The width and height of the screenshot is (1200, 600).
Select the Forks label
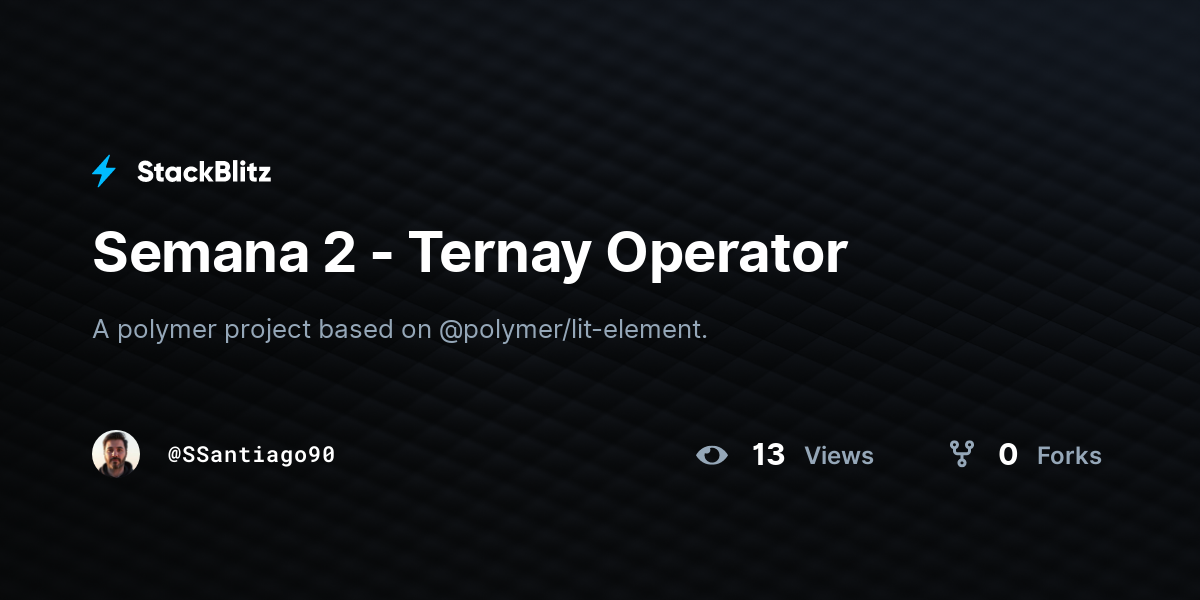coord(1069,456)
